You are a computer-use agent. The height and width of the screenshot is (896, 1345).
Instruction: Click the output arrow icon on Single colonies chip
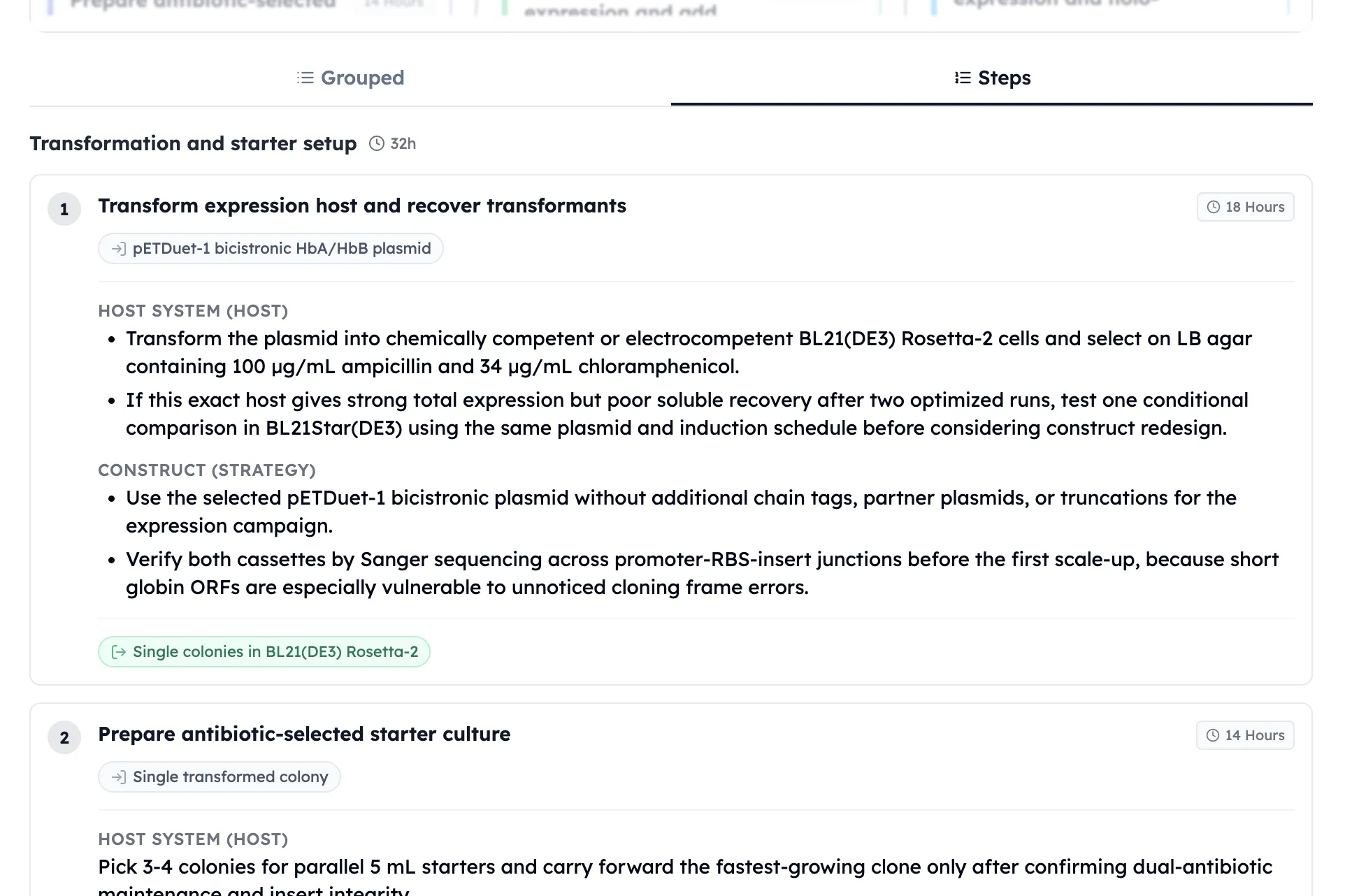[119, 652]
